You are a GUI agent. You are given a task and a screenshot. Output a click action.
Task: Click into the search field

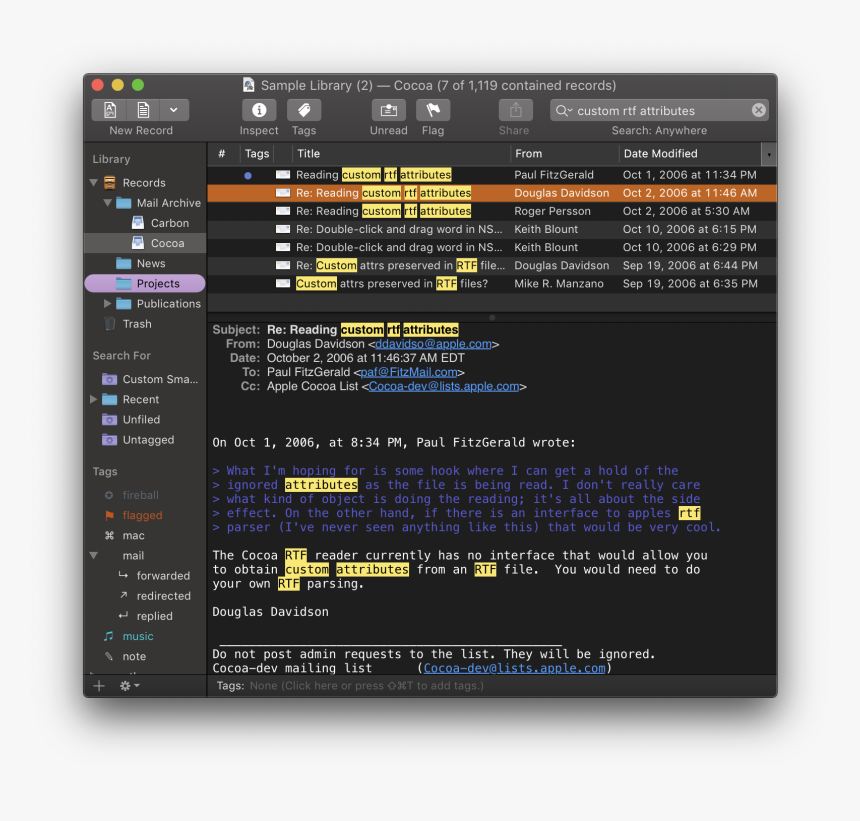[661, 111]
